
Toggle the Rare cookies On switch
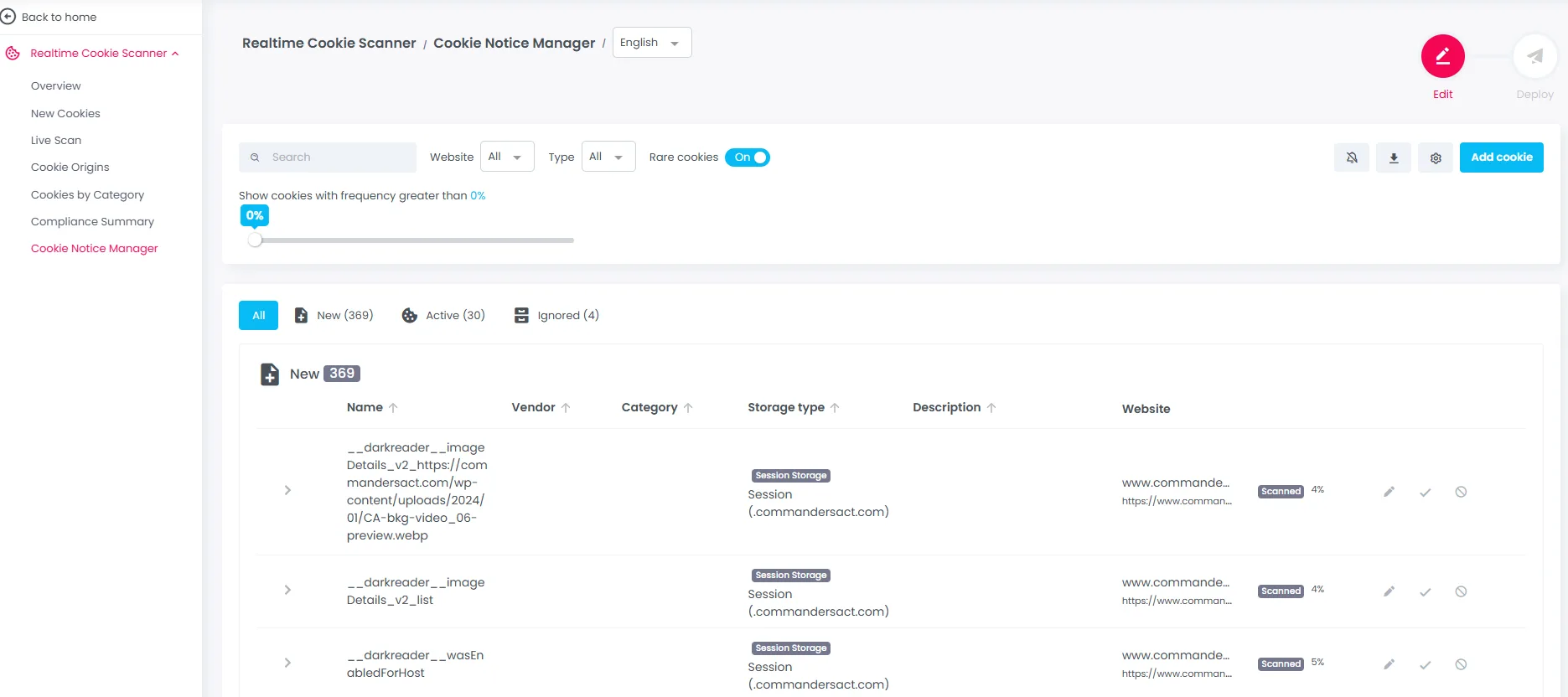(748, 157)
